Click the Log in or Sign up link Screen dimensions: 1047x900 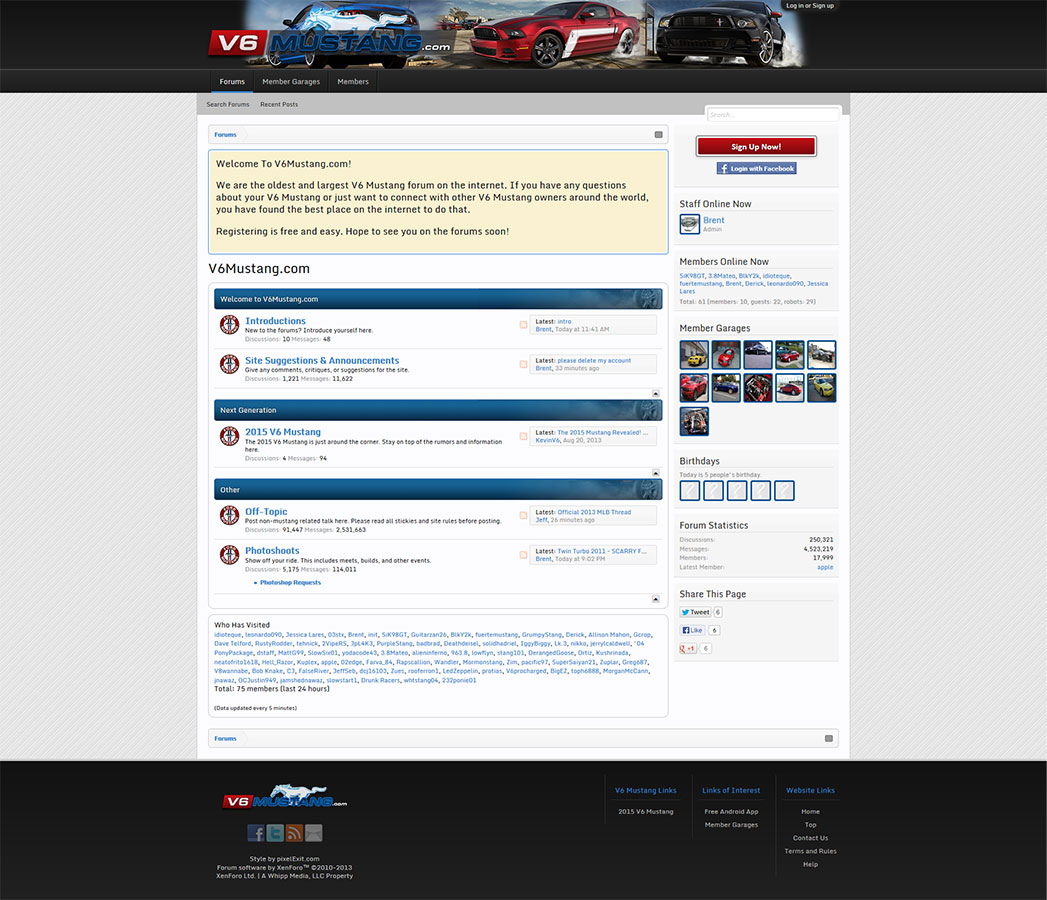pos(810,5)
